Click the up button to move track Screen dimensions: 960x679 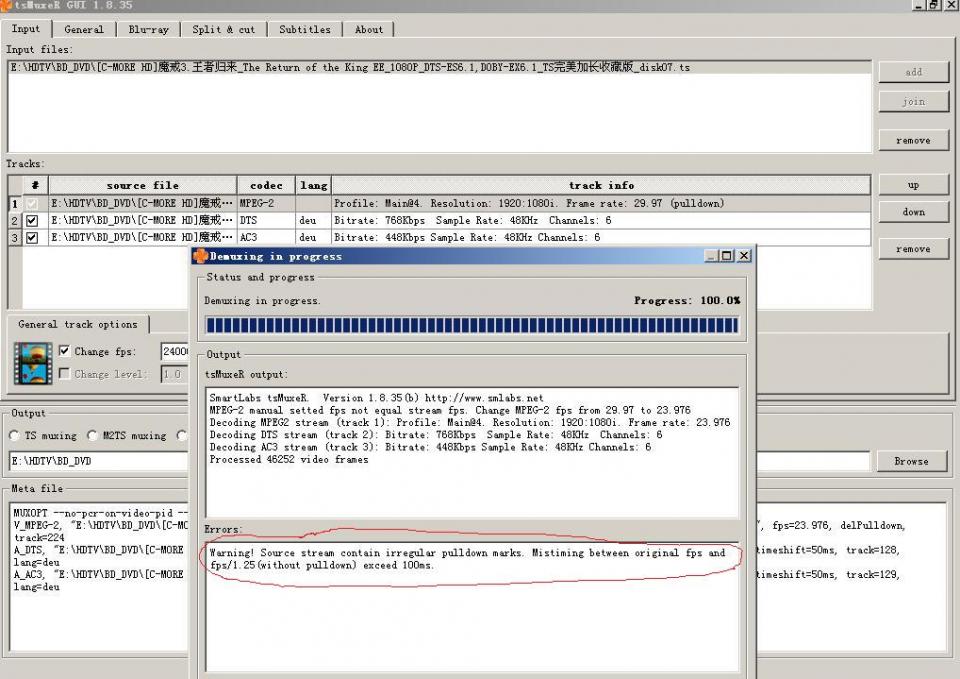[x=913, y=185]
